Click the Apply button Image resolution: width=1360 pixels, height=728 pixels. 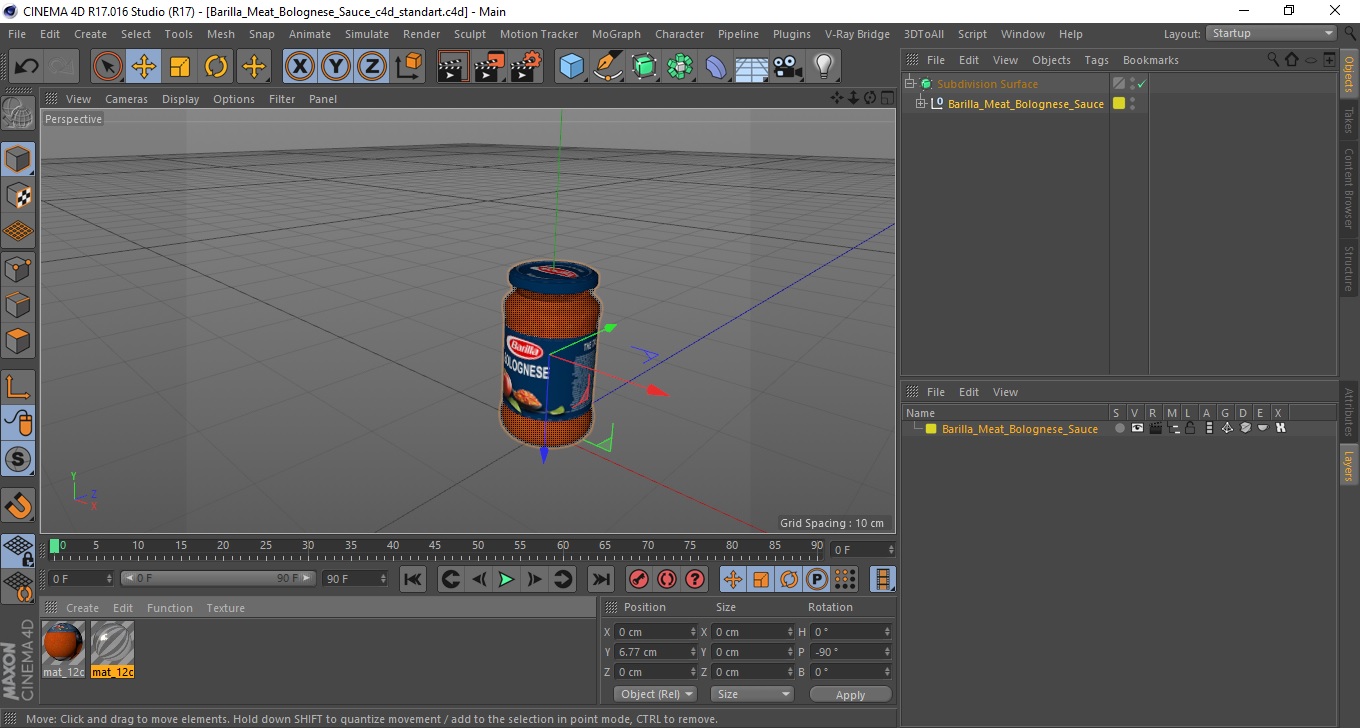pos(850,694)
